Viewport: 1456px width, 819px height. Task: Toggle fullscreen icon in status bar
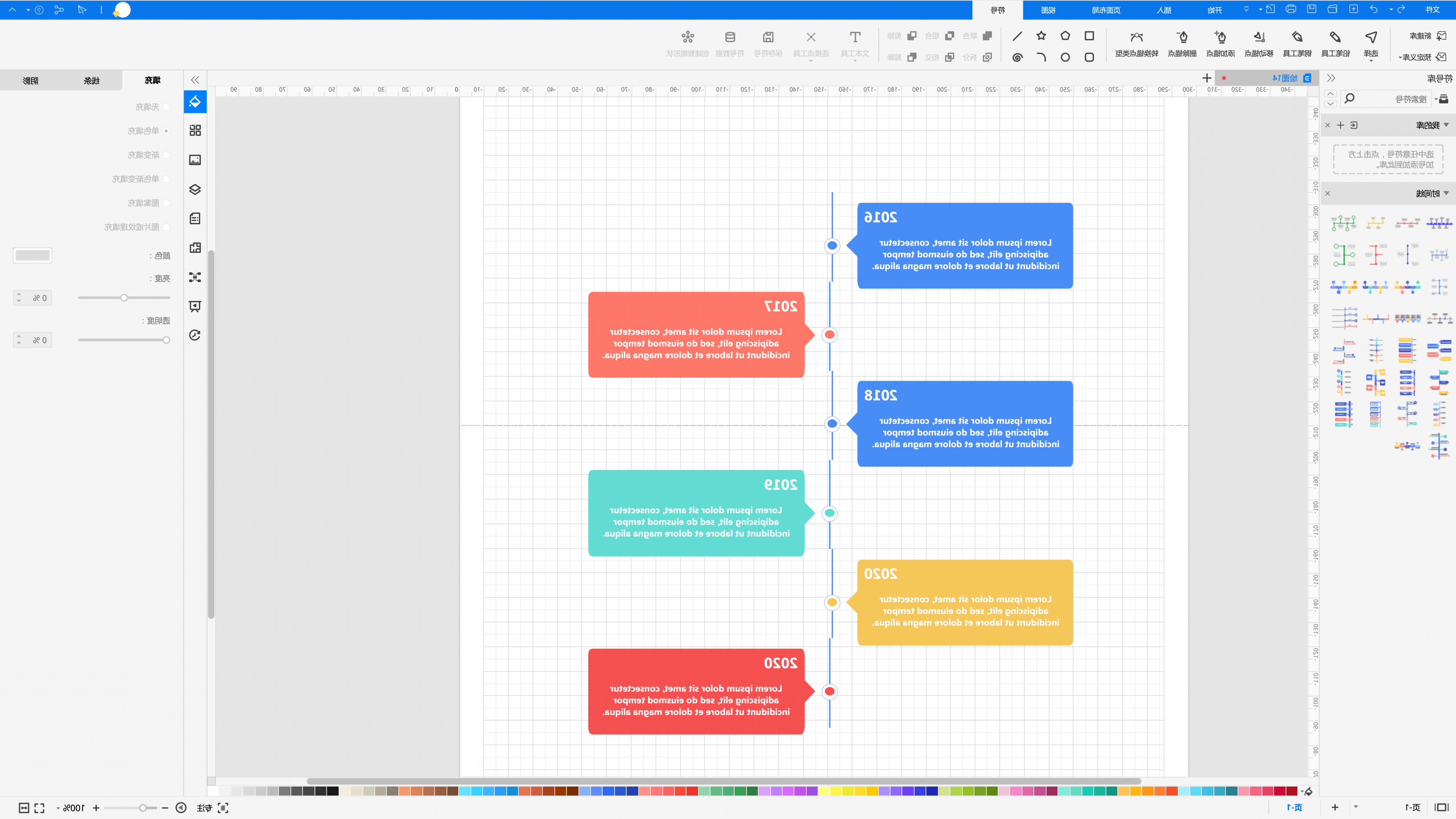click(39, 808)
